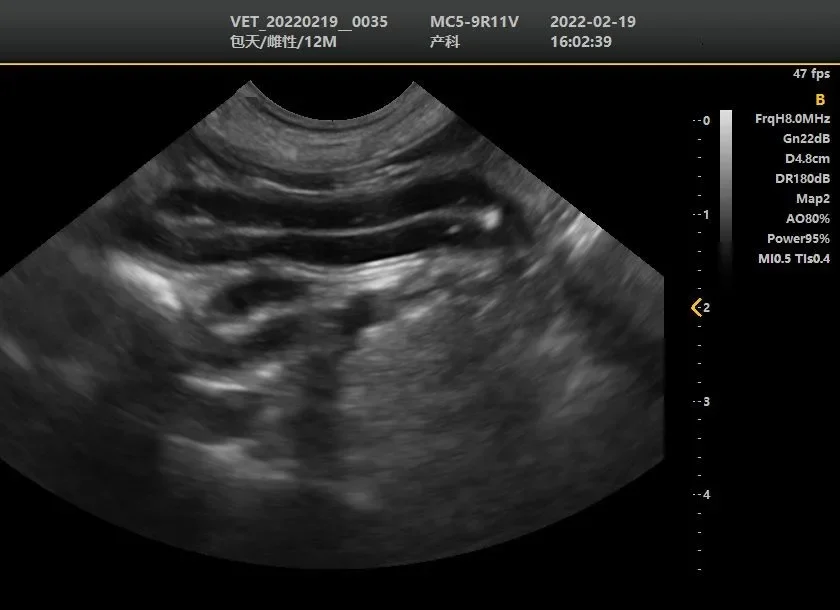This screenshot has height=610, width=840.
Task: Click the Map2 setting
Action: click(x=813, y=199)
